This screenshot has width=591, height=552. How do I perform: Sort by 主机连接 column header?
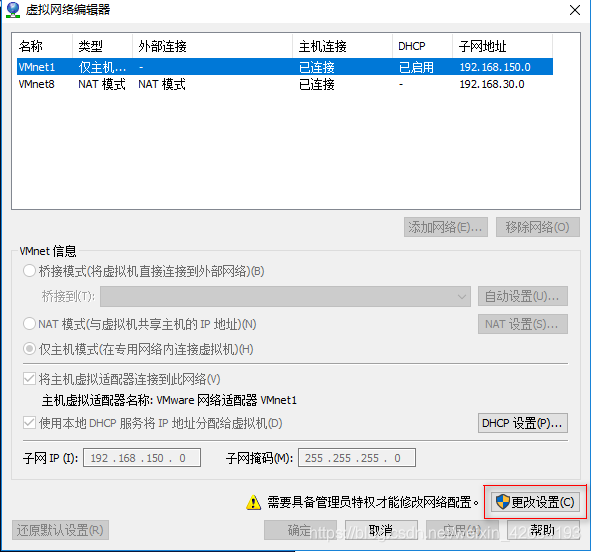pos(343,46)
